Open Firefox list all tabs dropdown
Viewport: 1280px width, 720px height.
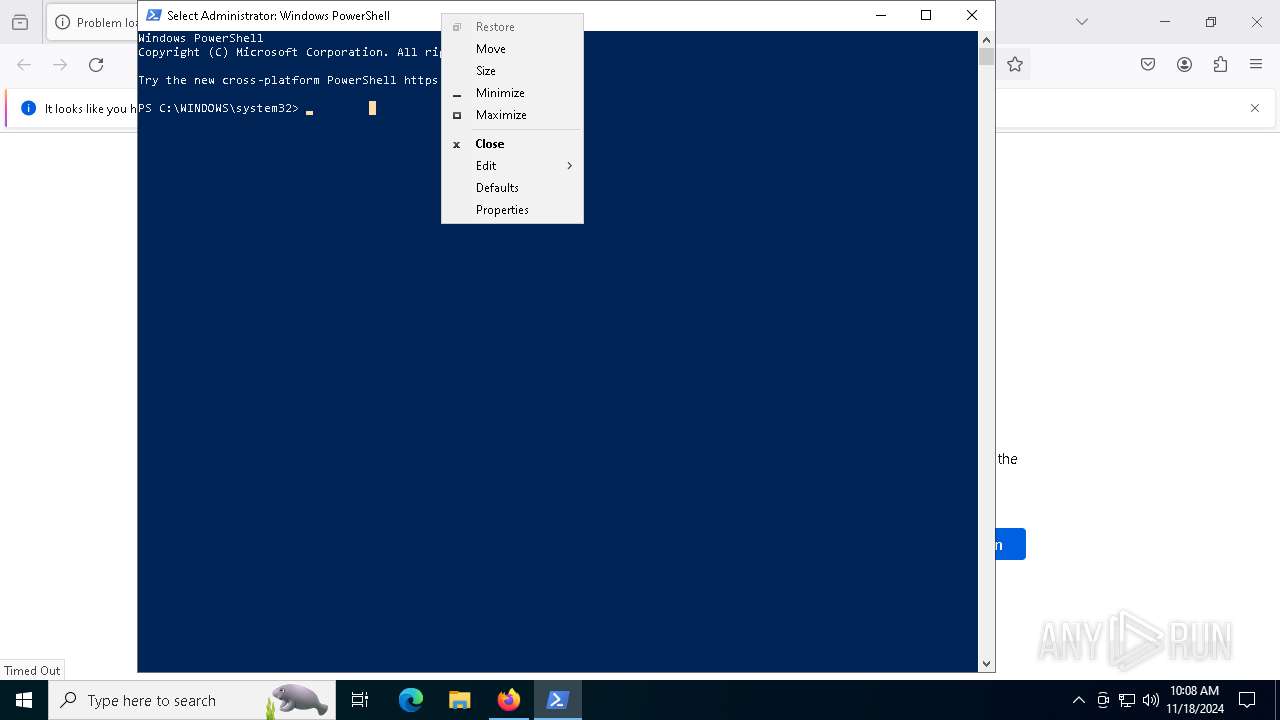tap(1081, 22)
